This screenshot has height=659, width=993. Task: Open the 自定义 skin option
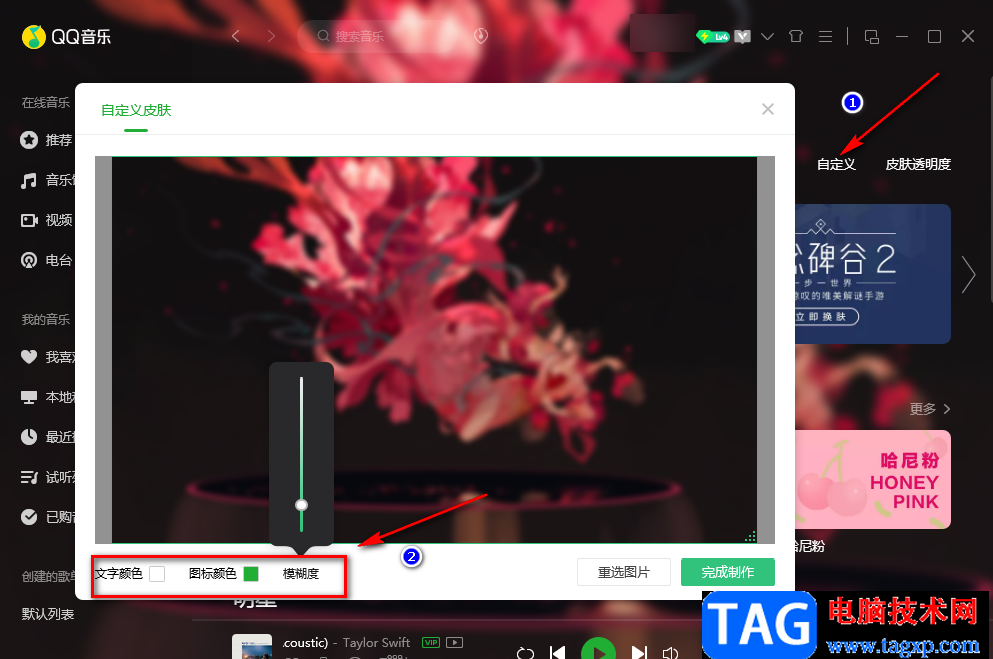pyautogui.click(x=836, y=165)
